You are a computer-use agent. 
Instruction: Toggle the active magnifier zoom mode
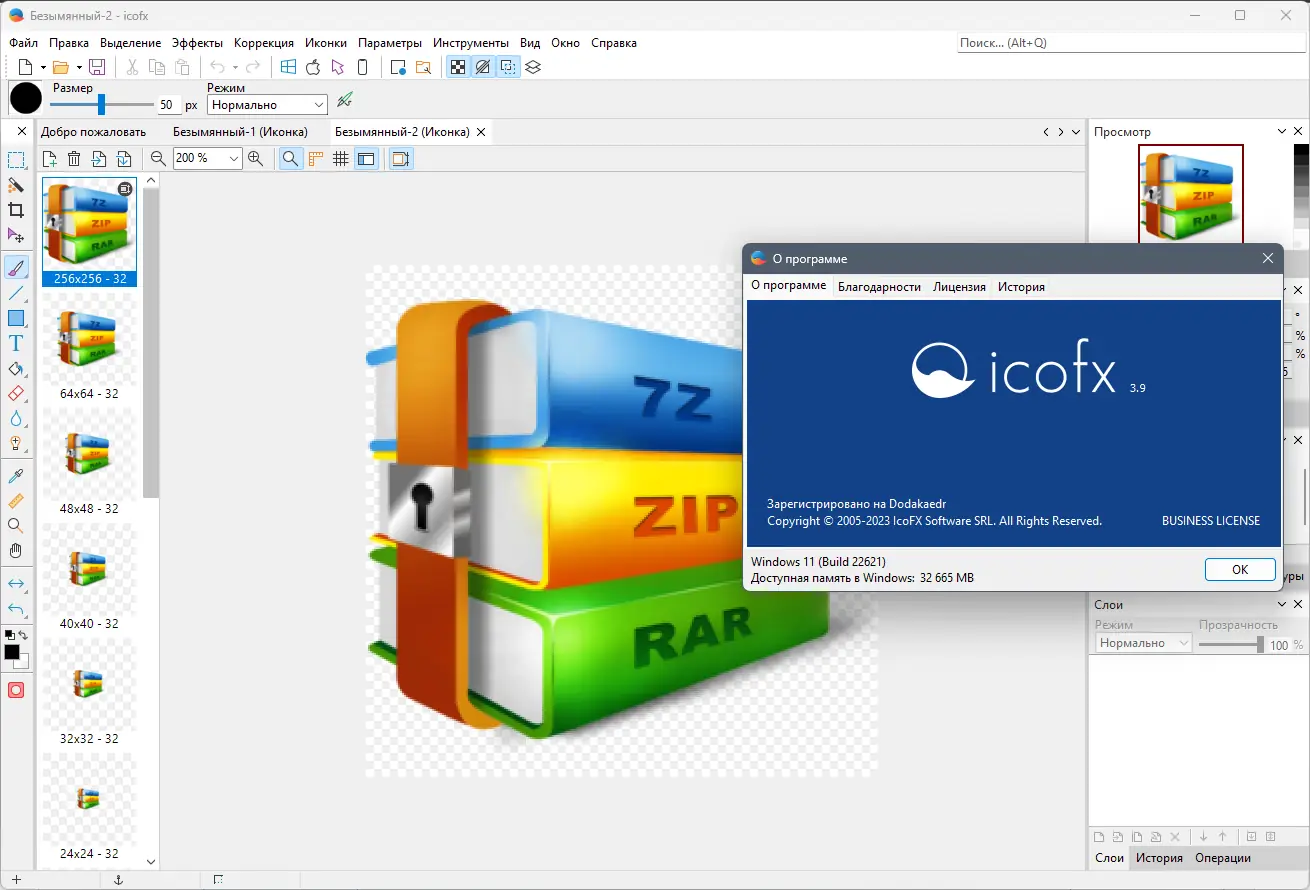[291, 158]
